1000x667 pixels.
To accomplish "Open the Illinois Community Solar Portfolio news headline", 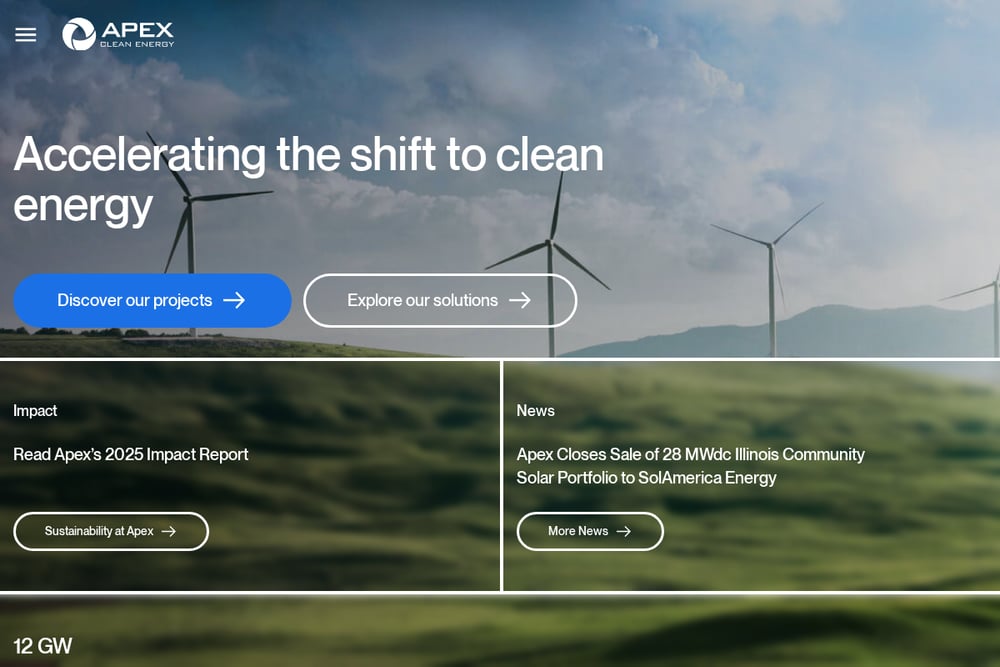I will [x=691, y=466].
